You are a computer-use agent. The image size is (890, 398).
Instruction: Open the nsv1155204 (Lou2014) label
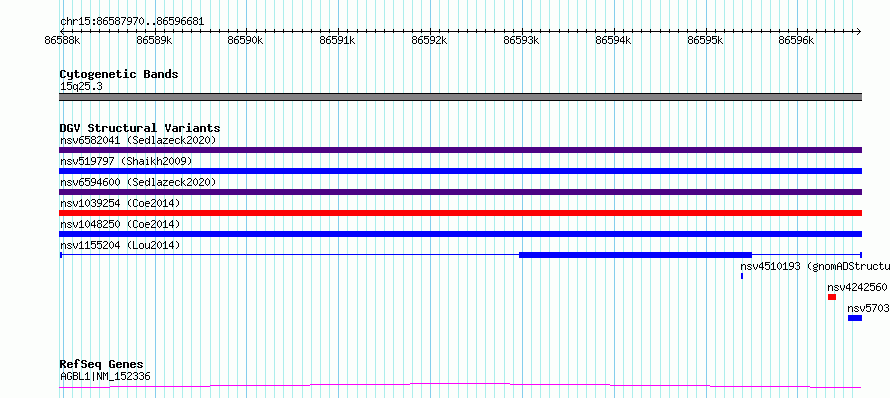(120, 245)
